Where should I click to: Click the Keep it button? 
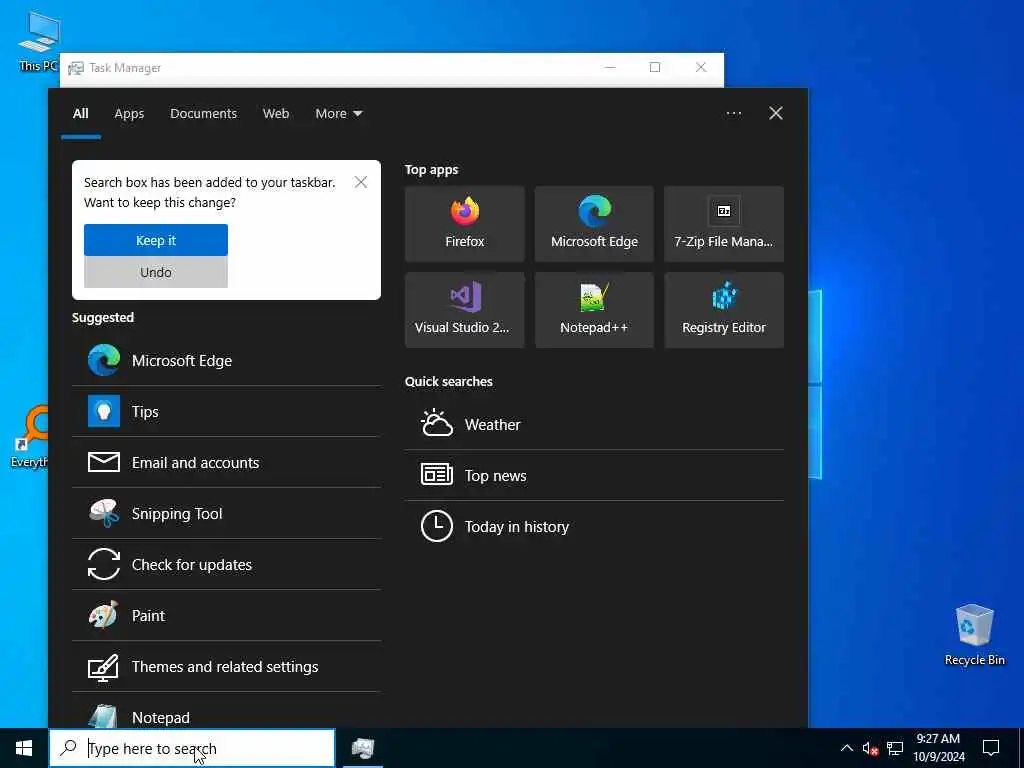(156, 240)
